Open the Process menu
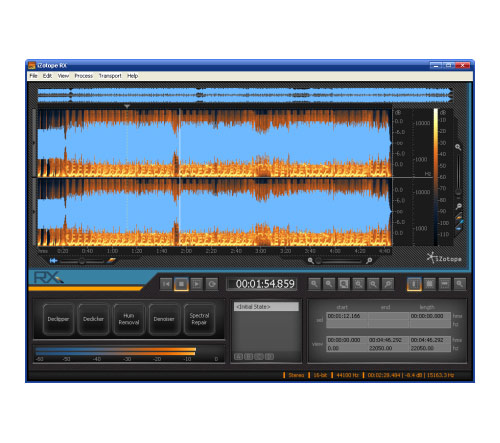This screenshot has width=500, height=443. tap(83, 76)
